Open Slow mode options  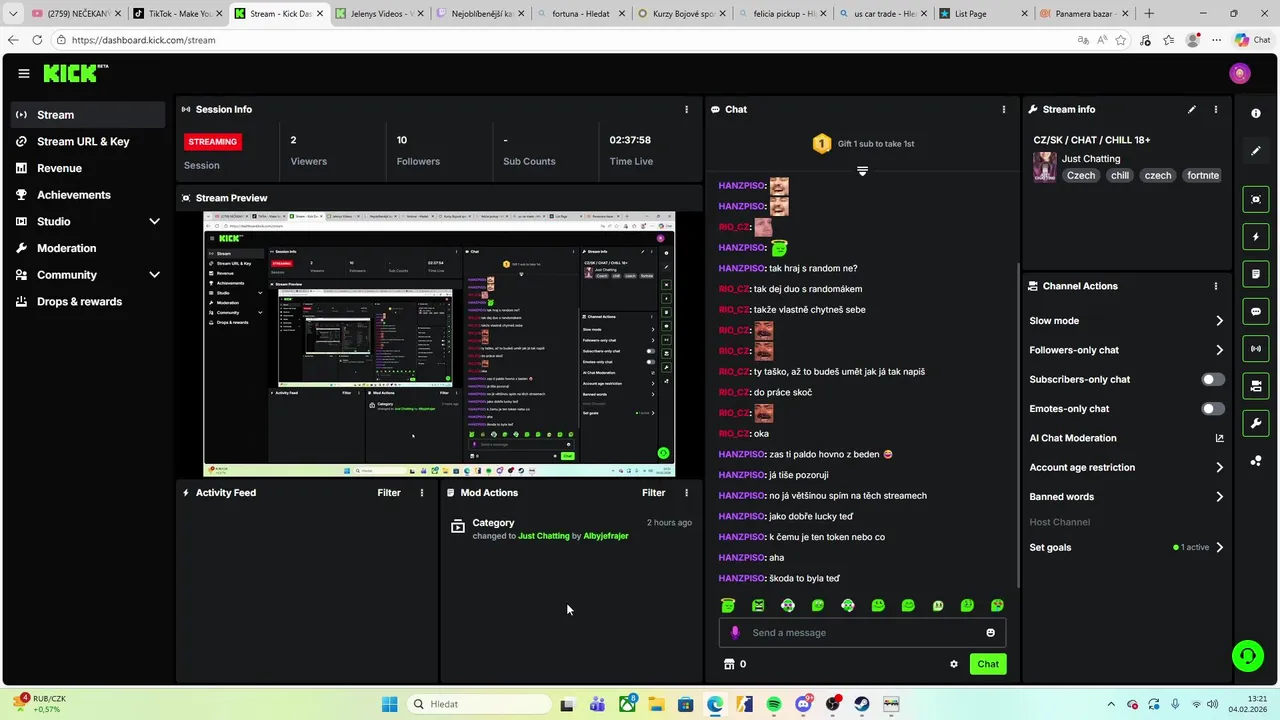[x=1126, y=321]
